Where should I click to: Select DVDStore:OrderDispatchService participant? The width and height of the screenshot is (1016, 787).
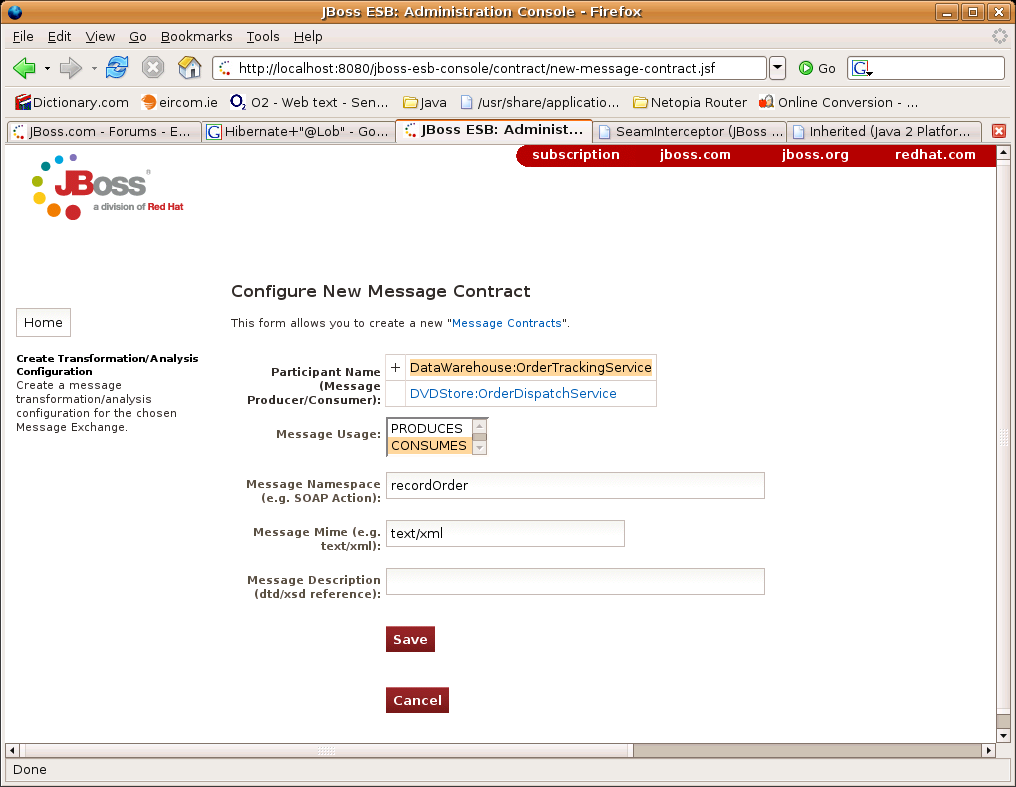click(513, 394)
